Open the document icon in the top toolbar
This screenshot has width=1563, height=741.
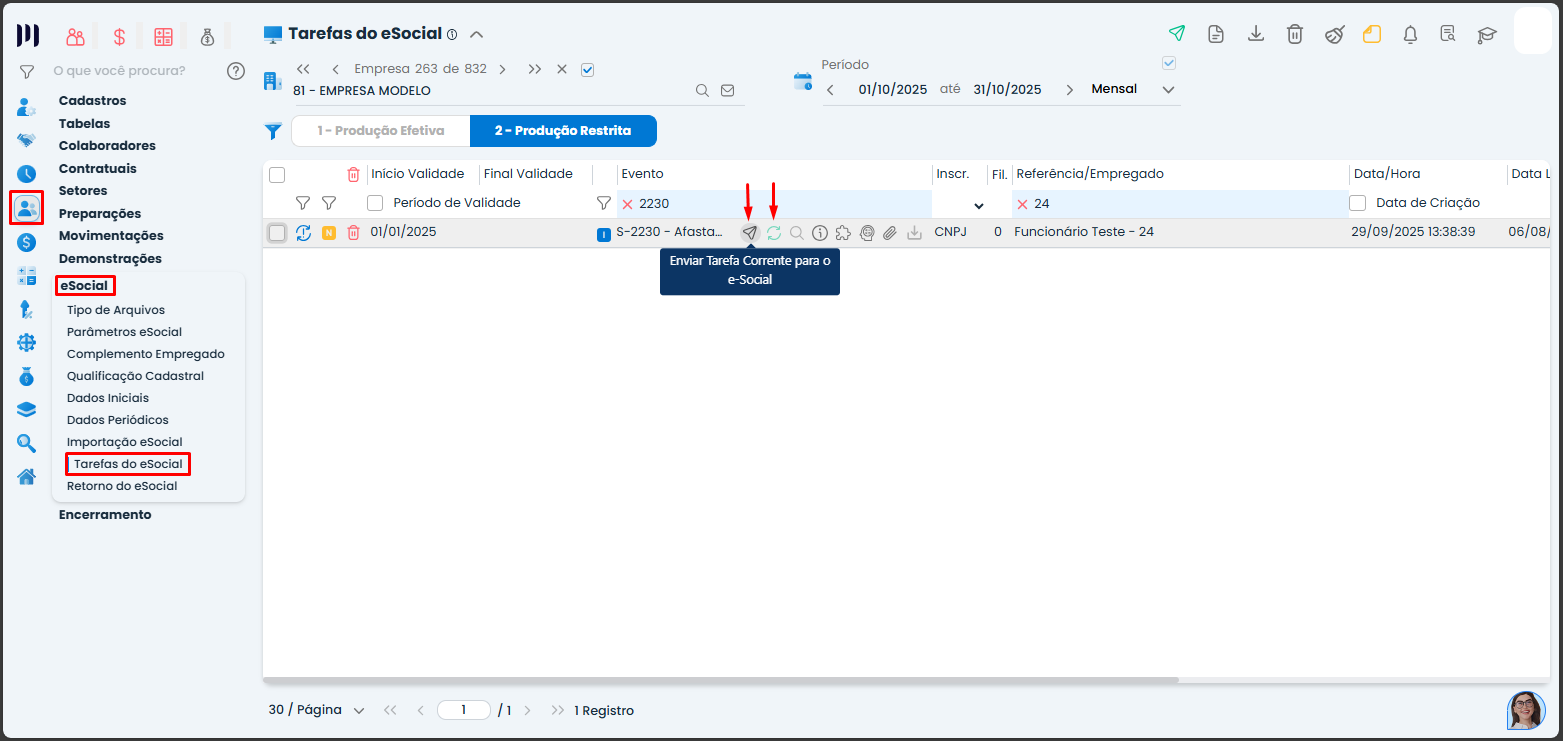1216,34
